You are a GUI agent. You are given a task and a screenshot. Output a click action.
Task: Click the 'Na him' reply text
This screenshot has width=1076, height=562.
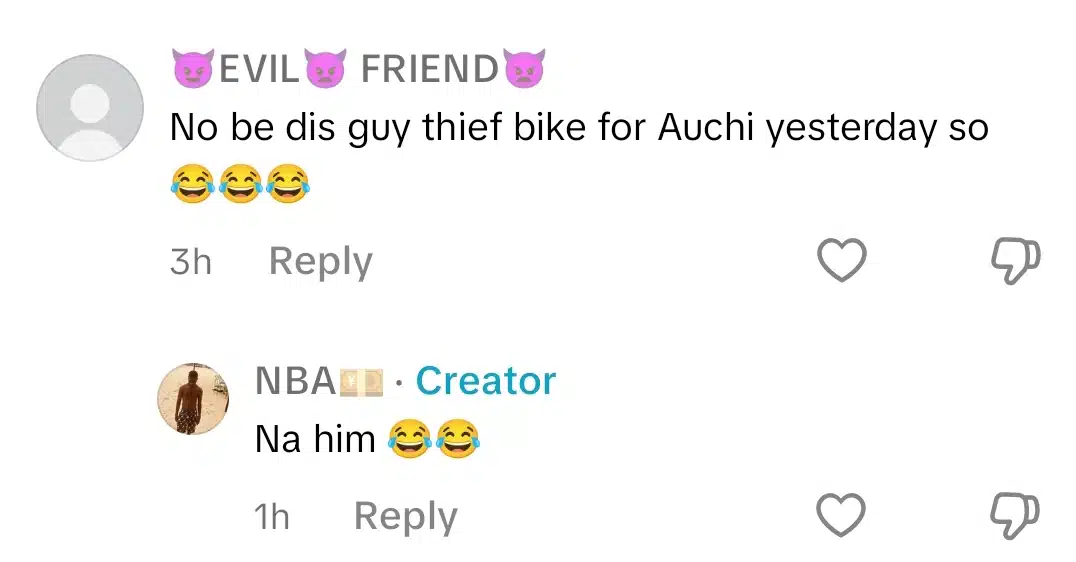315,439
